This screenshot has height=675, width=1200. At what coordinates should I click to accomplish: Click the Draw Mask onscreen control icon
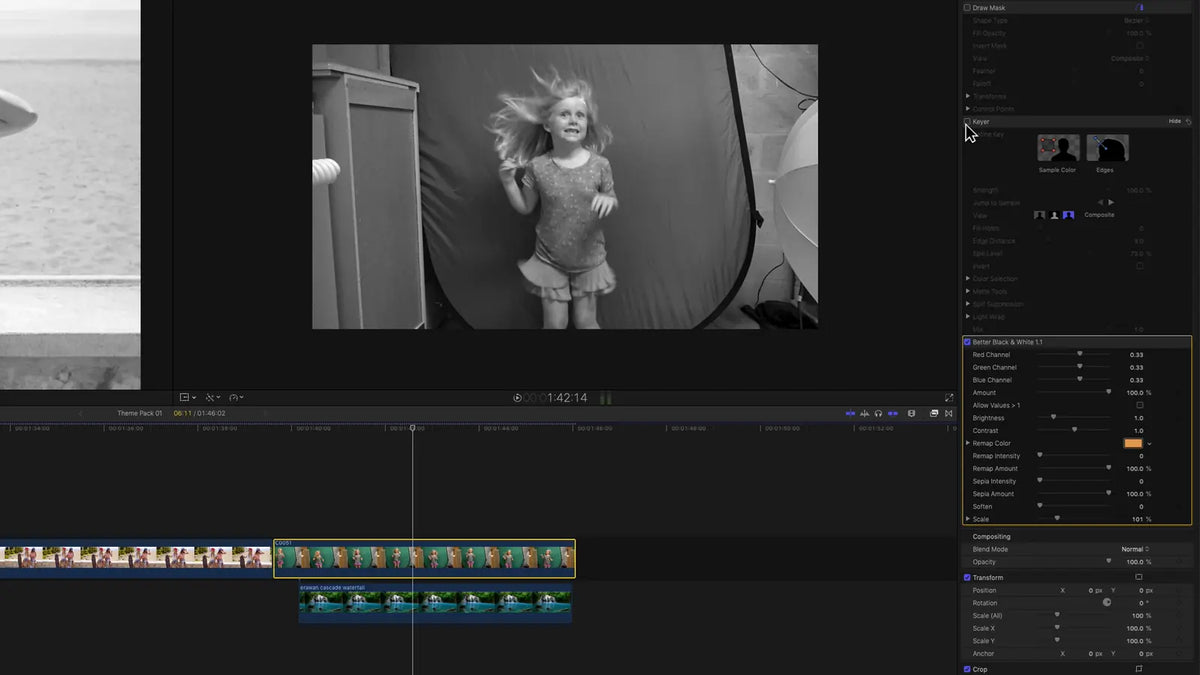click(x=1139, y=7)
